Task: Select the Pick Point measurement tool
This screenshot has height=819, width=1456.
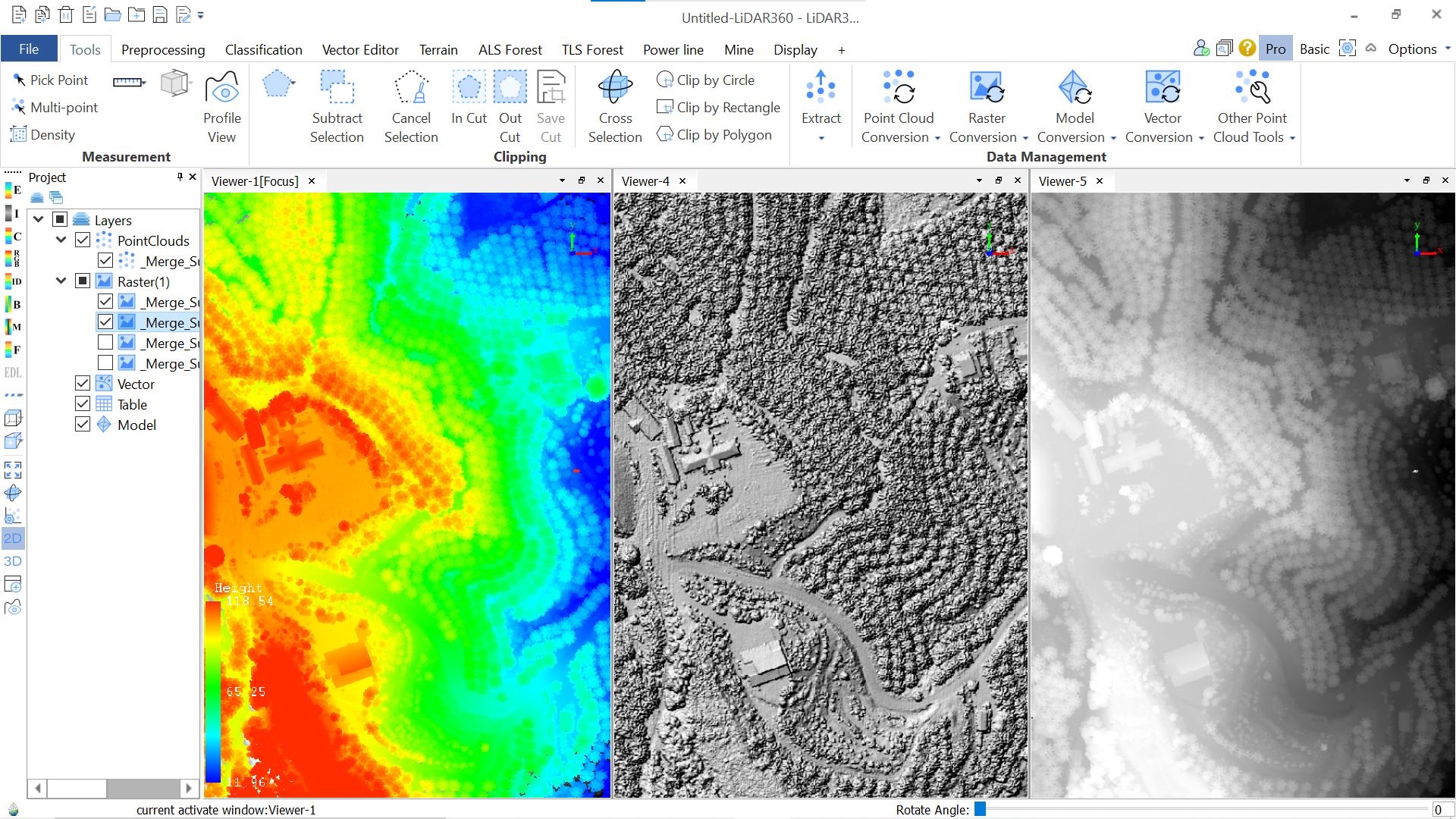Action: click(50, 80)
